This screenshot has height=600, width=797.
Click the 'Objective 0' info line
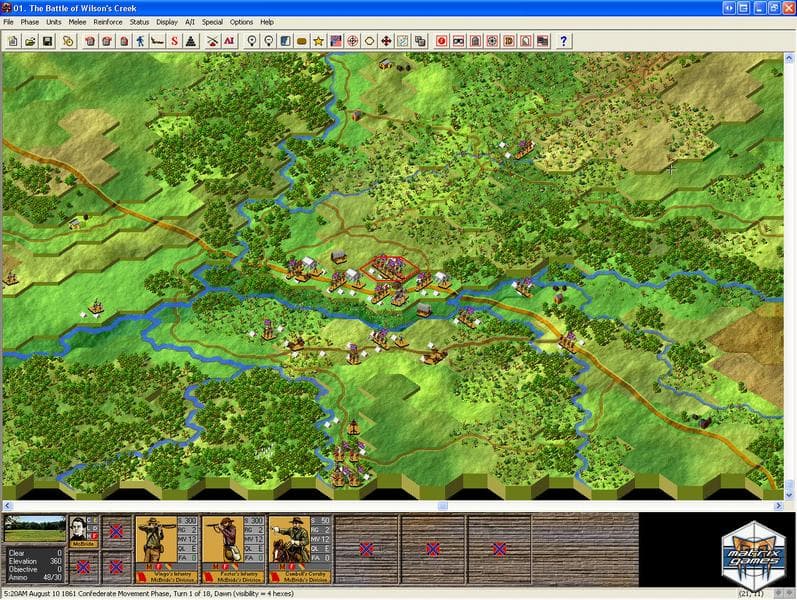pos(35,569)
